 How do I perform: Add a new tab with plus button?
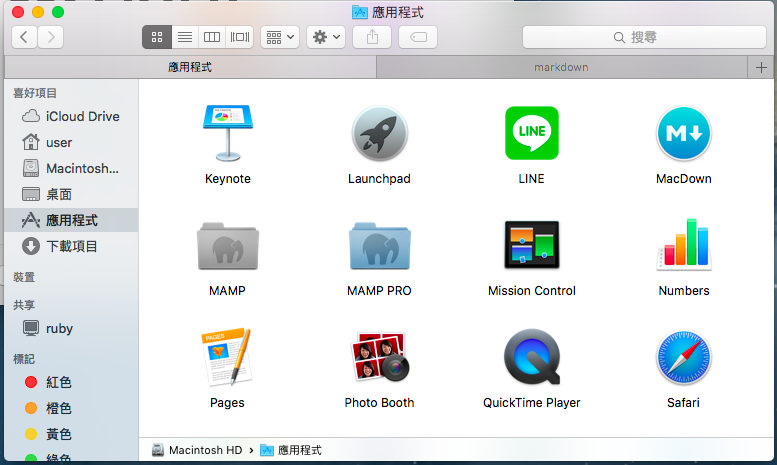click(762, 67)
